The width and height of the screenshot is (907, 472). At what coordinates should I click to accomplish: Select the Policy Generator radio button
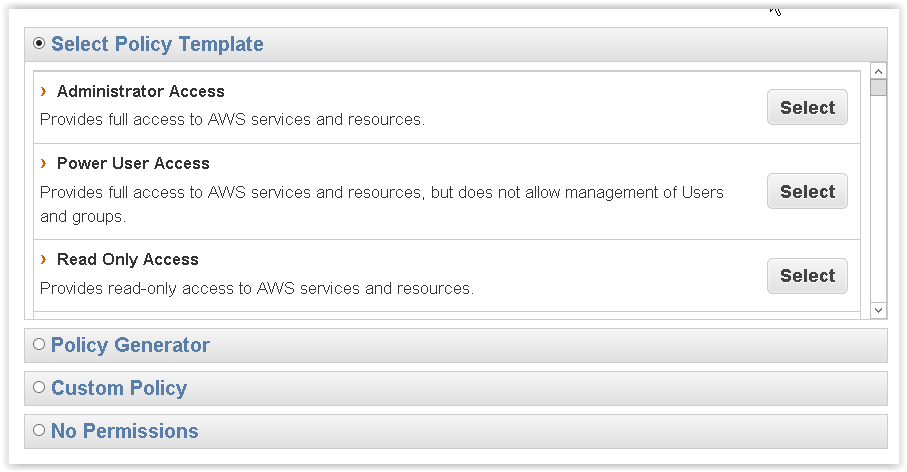point(39,344)
